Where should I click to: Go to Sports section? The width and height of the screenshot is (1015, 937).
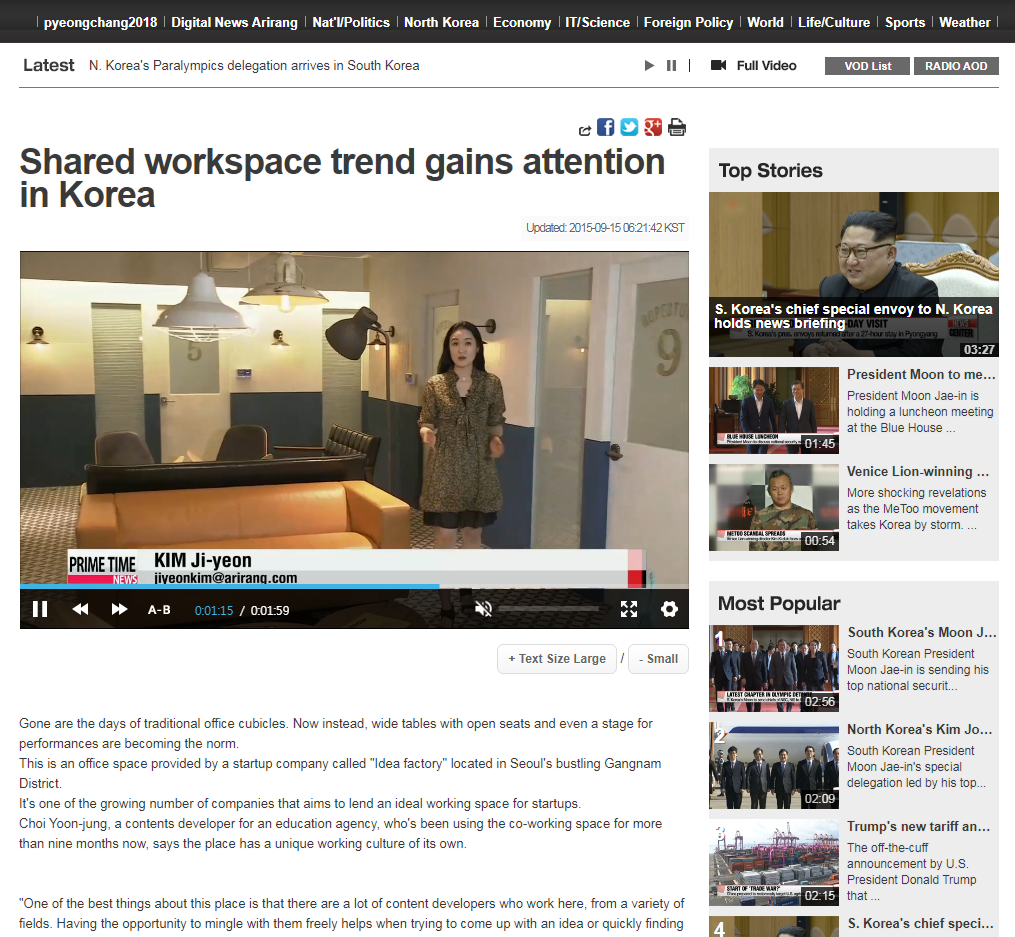905,23
